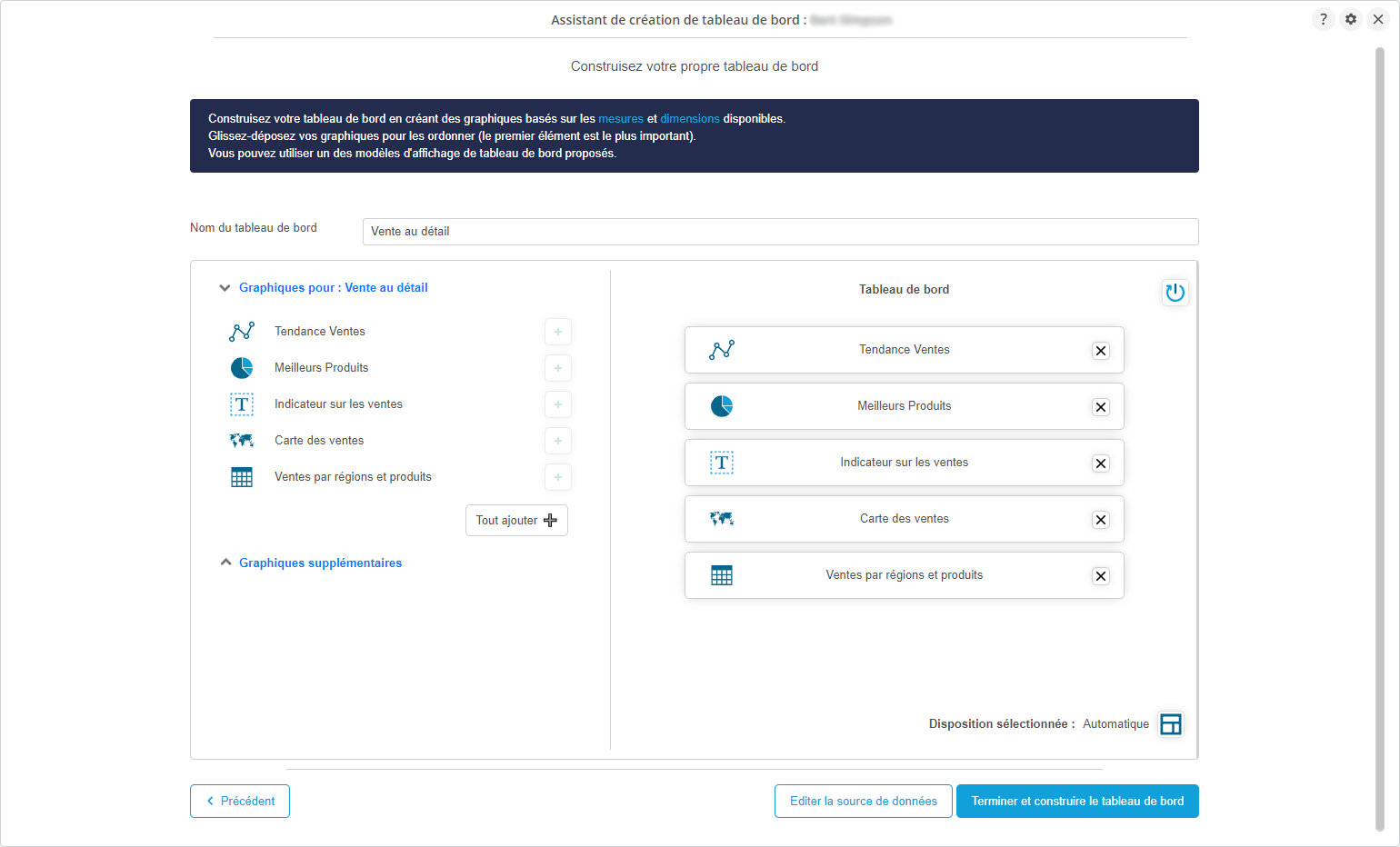Collapse Graphiques pour : Vente au détail section
The height and width of the screenshot is (847, 1400).
[x=225, y=288]
